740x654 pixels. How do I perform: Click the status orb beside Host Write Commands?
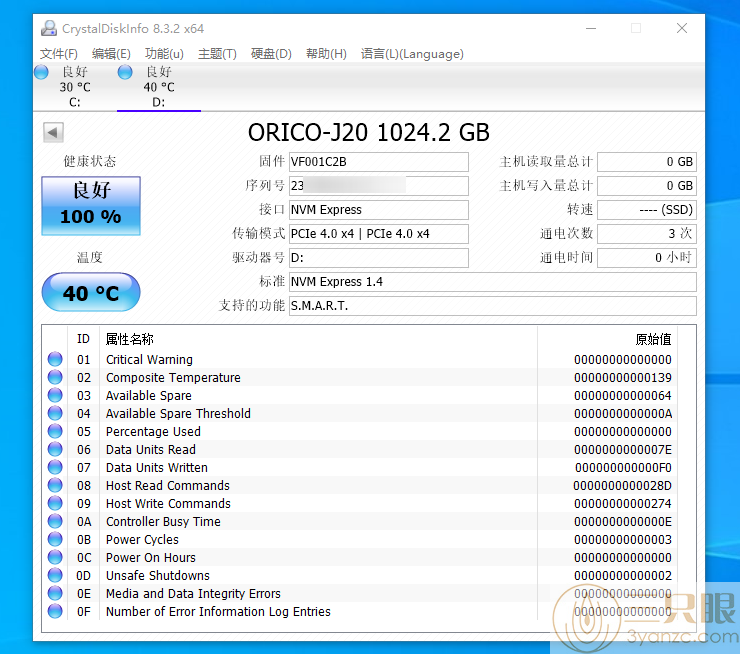[55, 503]
